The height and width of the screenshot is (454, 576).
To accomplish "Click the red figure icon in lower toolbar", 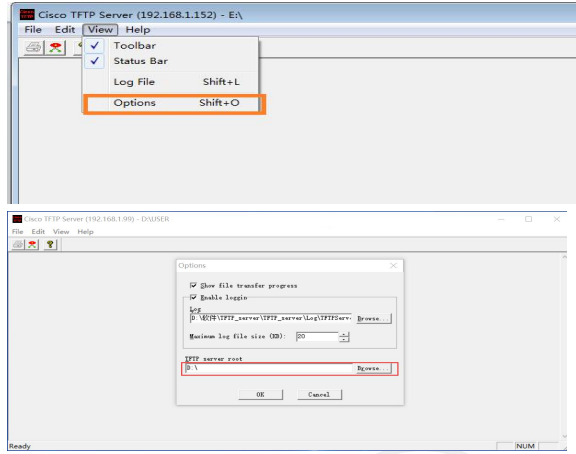I will [x=32, y=244].
